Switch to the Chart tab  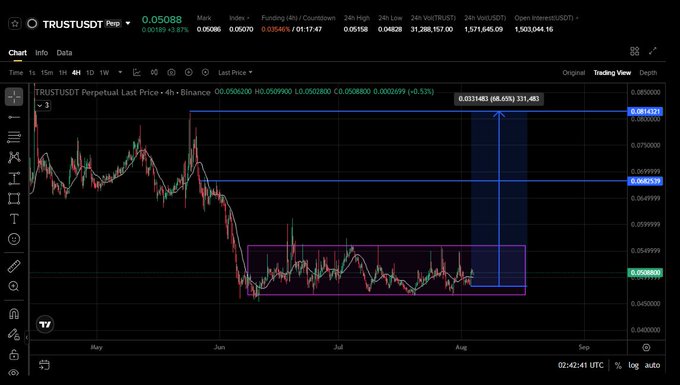[x=17, y=52]
